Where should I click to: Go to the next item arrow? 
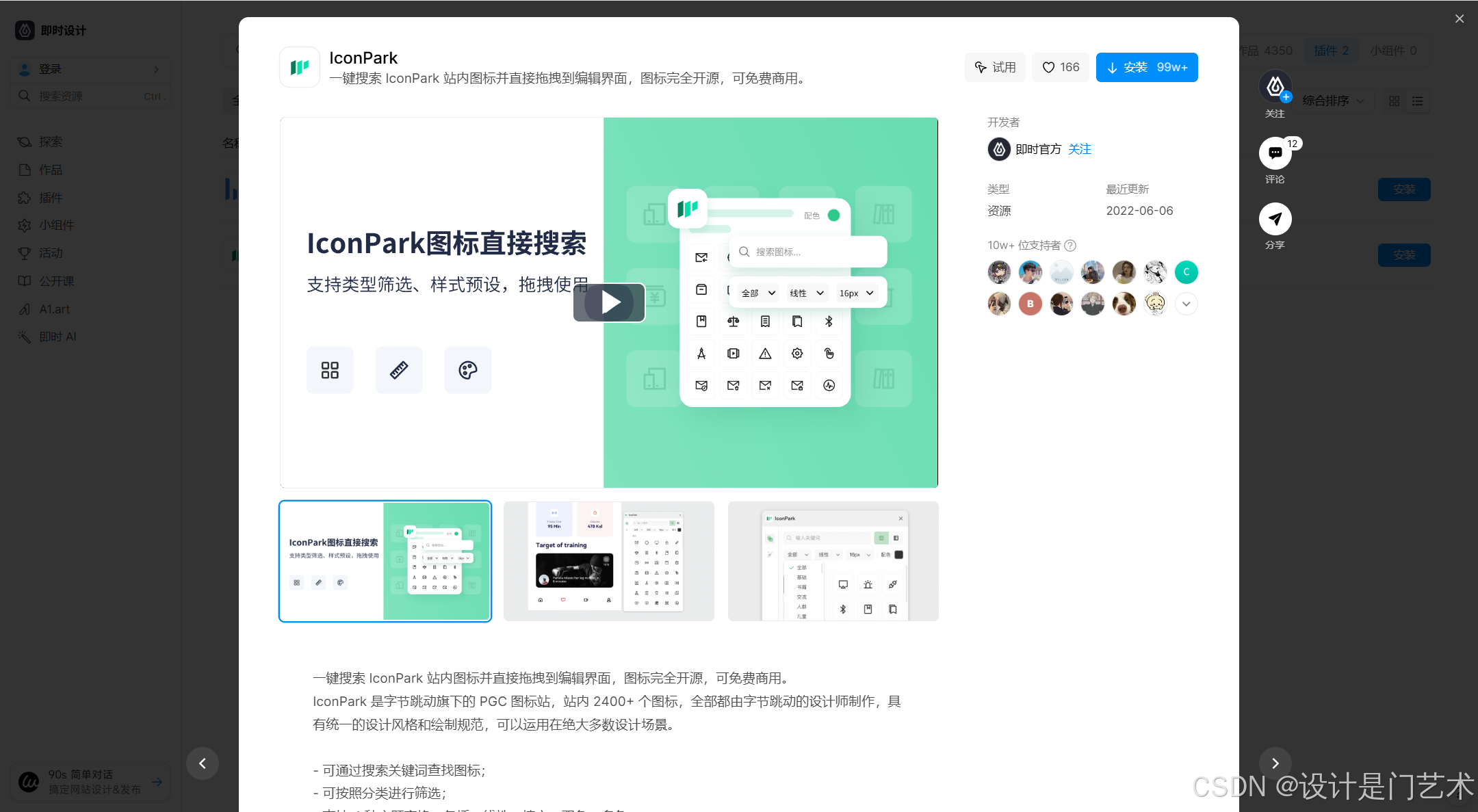pyautogui.click(x=1275, y=763)
